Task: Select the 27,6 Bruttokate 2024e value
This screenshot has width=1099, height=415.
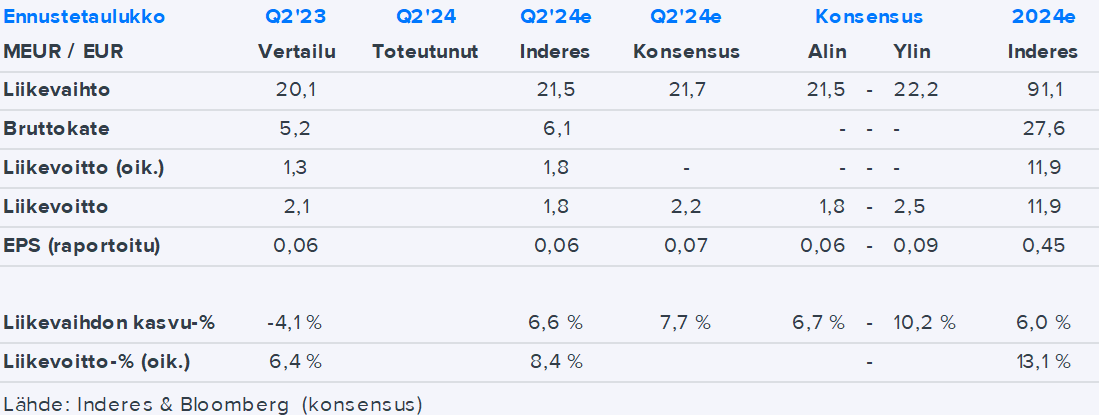Action: (x=1042, y=128)
